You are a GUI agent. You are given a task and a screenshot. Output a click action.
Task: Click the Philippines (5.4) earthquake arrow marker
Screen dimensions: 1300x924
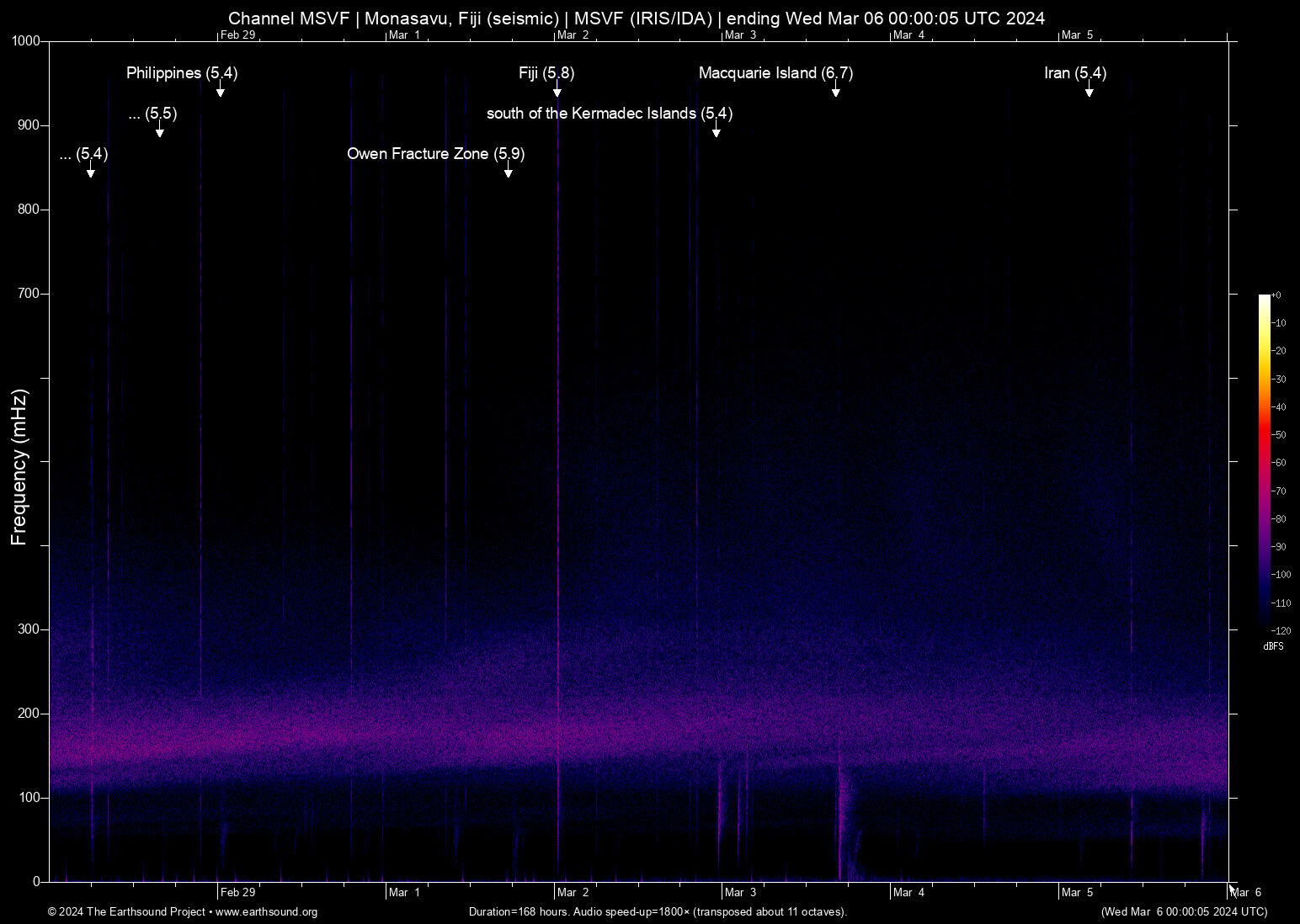coord(221,93)
